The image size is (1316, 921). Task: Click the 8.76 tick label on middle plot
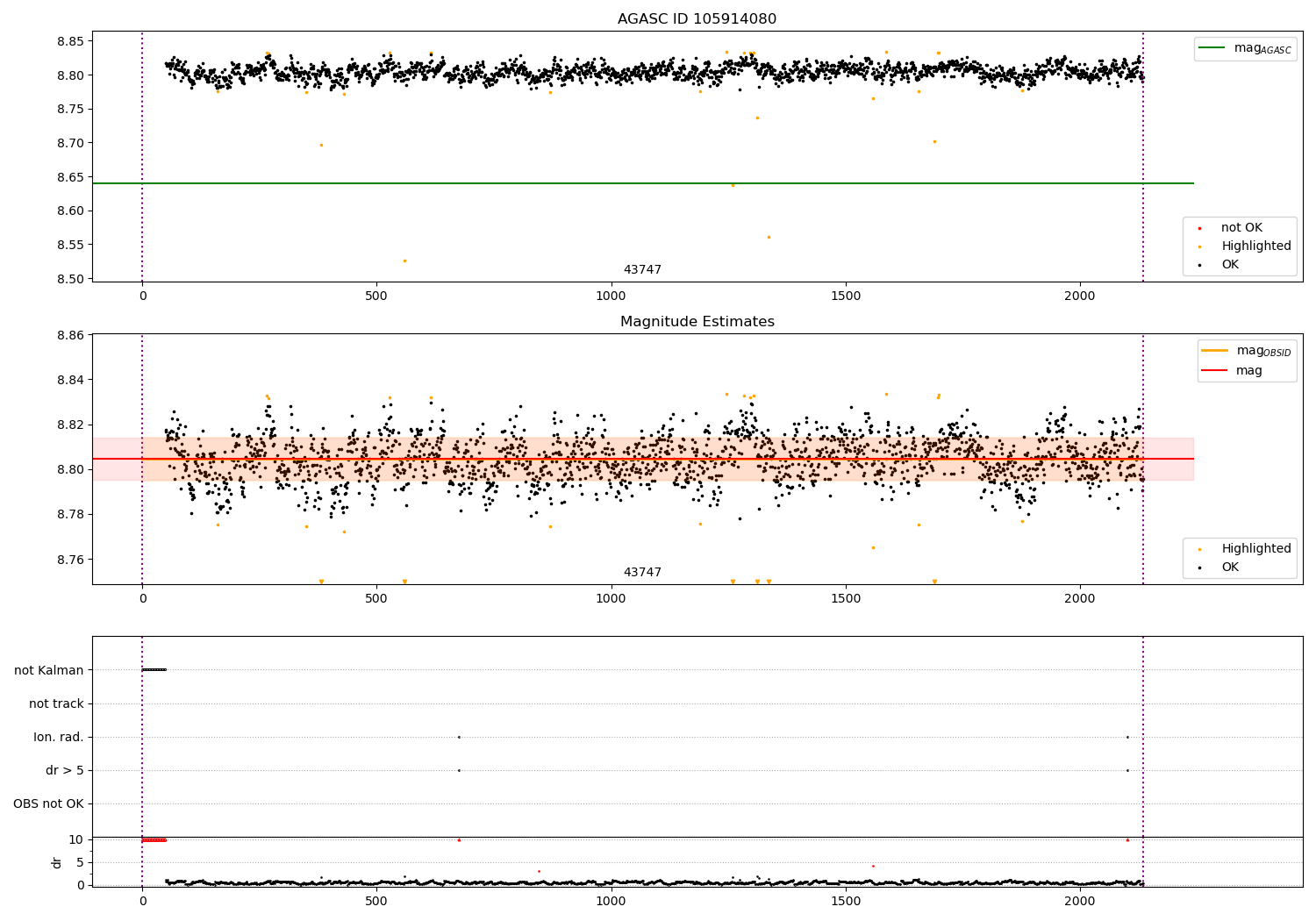[x=70, y=560]
